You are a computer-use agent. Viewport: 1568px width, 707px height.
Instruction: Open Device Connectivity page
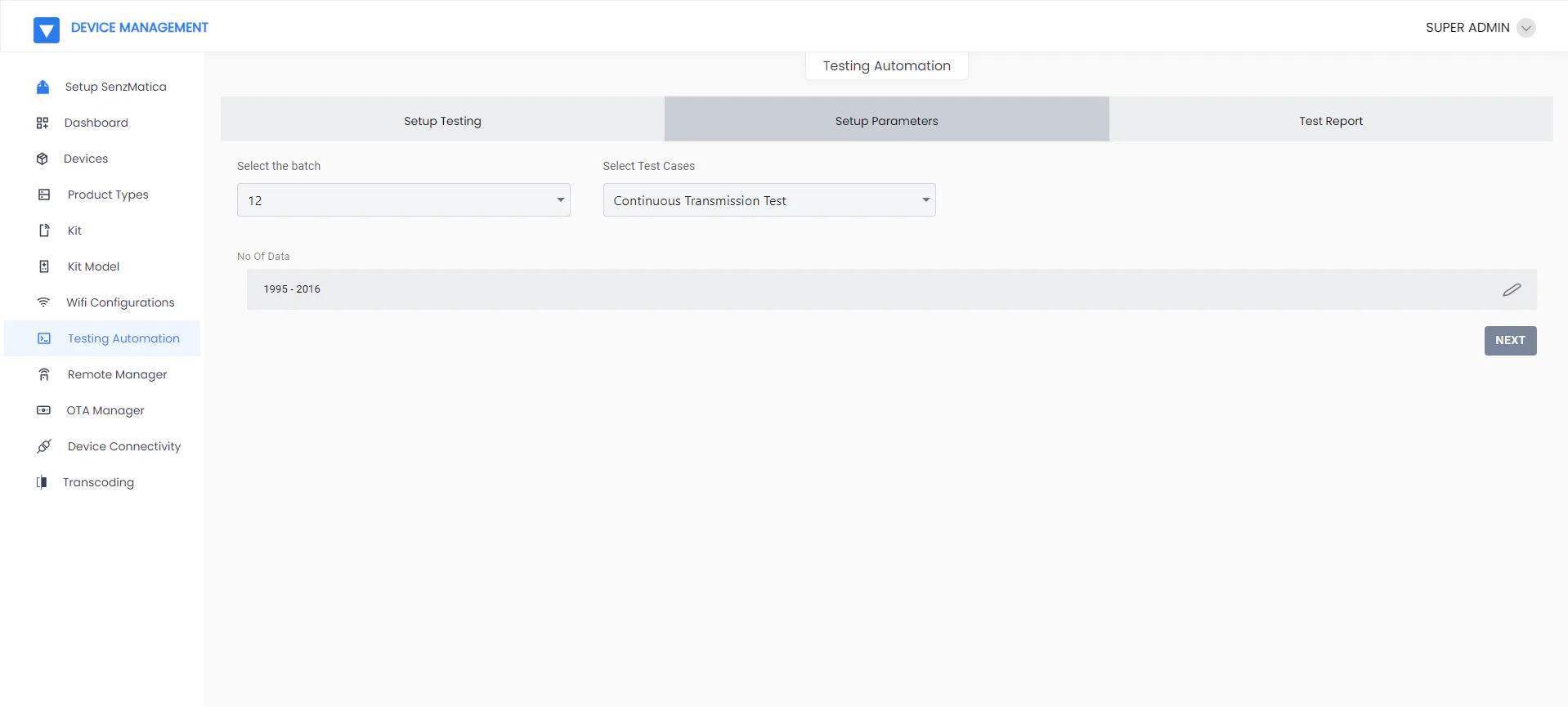tap(102, 446)
